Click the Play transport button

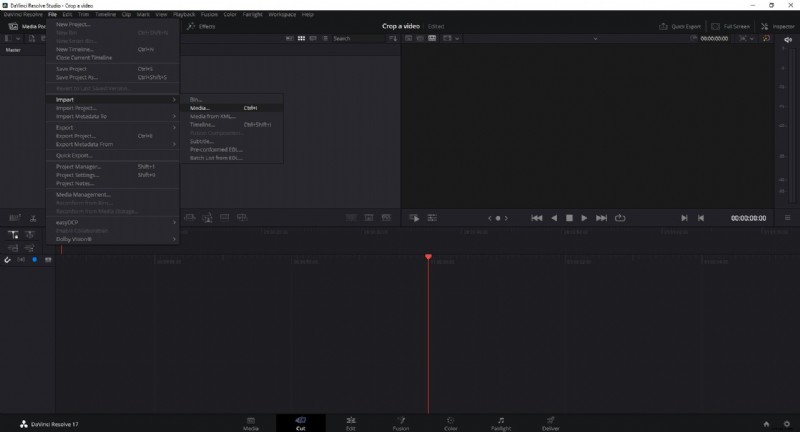pos(584,218)
